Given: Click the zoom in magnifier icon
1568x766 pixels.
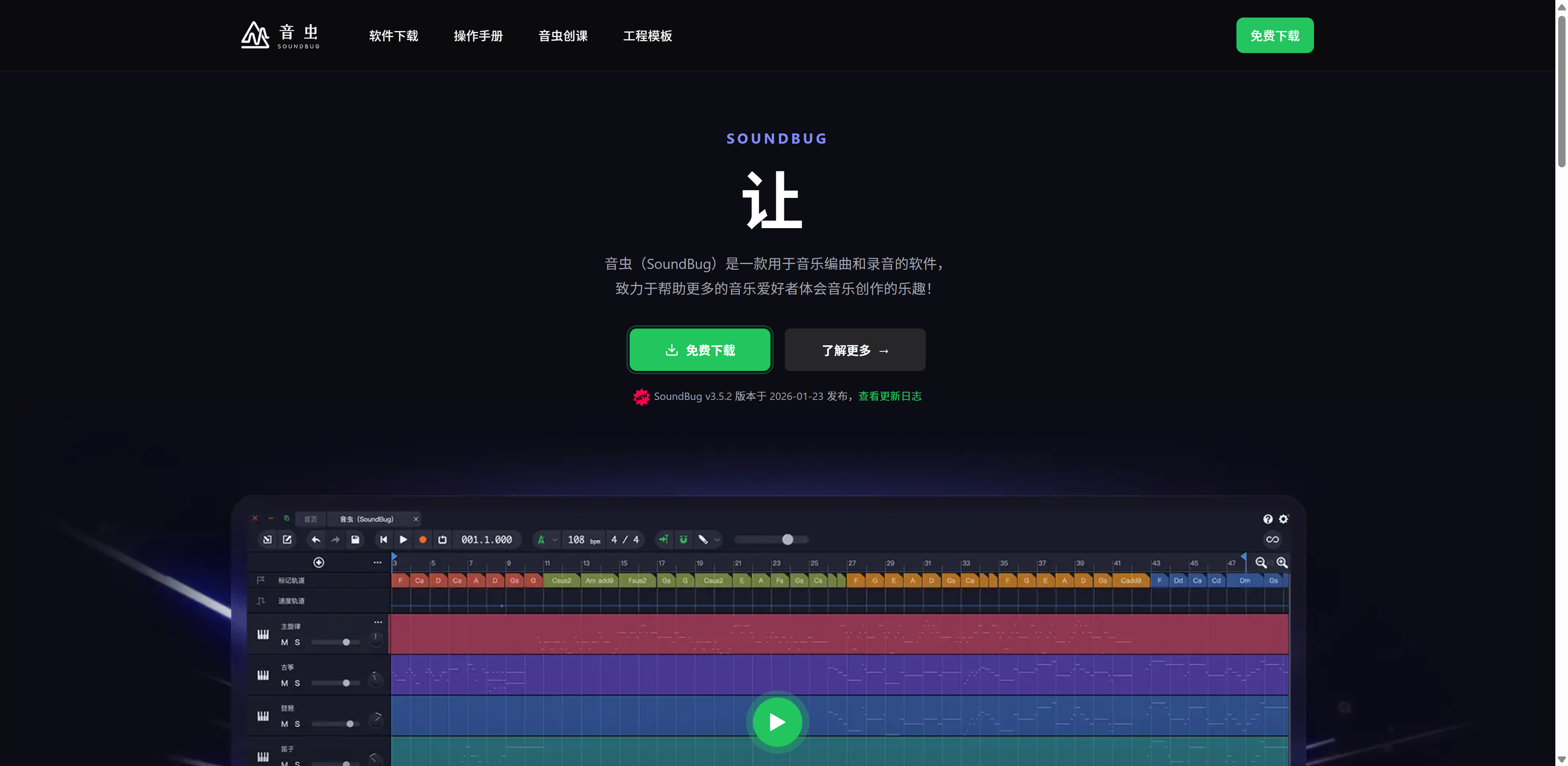Looking at the screenshot, I should (1282, 563).
